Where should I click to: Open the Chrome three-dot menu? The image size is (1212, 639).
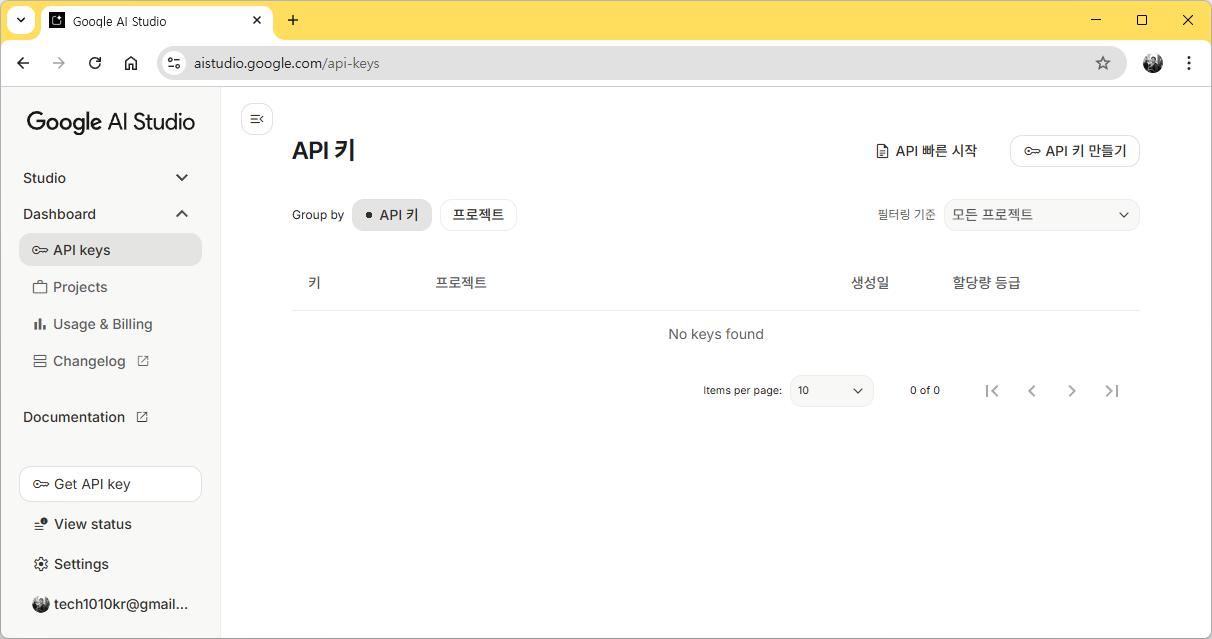(x=1189, y=63)
